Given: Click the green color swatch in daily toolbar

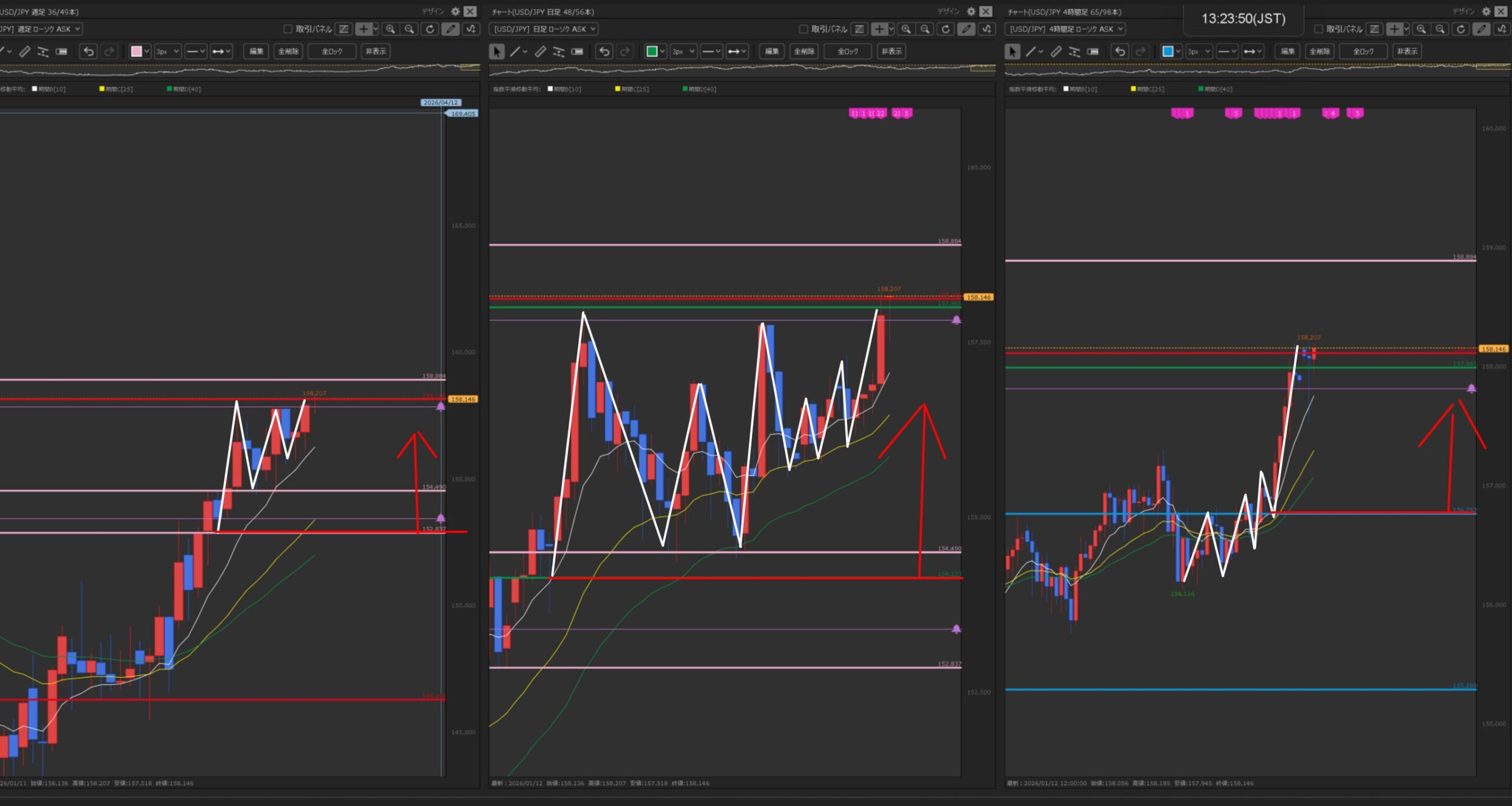Looking at the screenshot, I should coord(651,51).
